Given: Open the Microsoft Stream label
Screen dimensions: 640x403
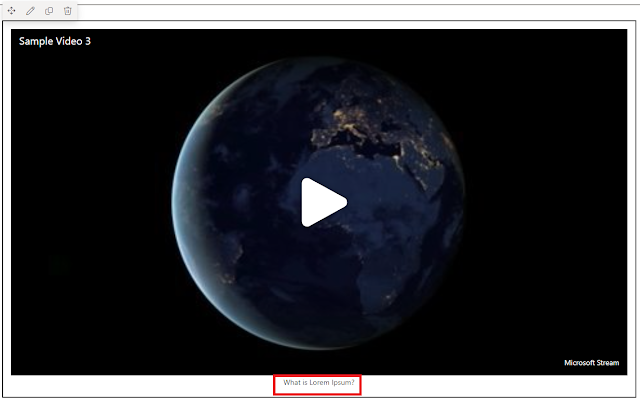Looking at the screenshot, I should tap(591, 363).
